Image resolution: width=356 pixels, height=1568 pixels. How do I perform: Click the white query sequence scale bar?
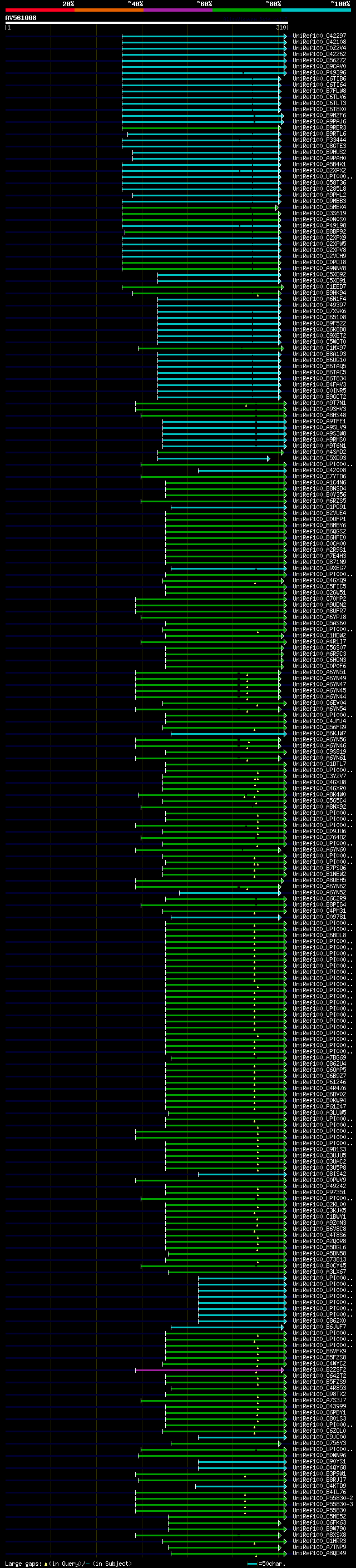coord(147,23)
